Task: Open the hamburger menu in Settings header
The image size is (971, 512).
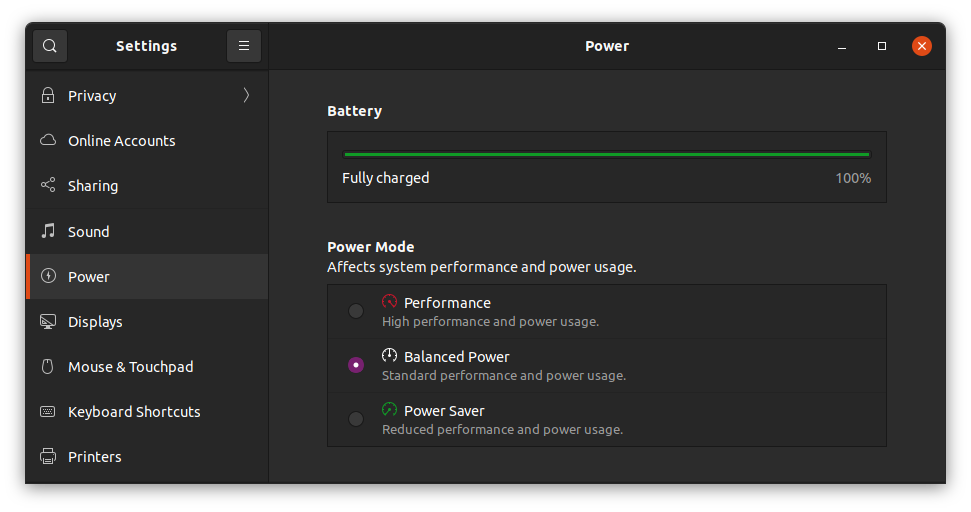Action: point(244,46)
